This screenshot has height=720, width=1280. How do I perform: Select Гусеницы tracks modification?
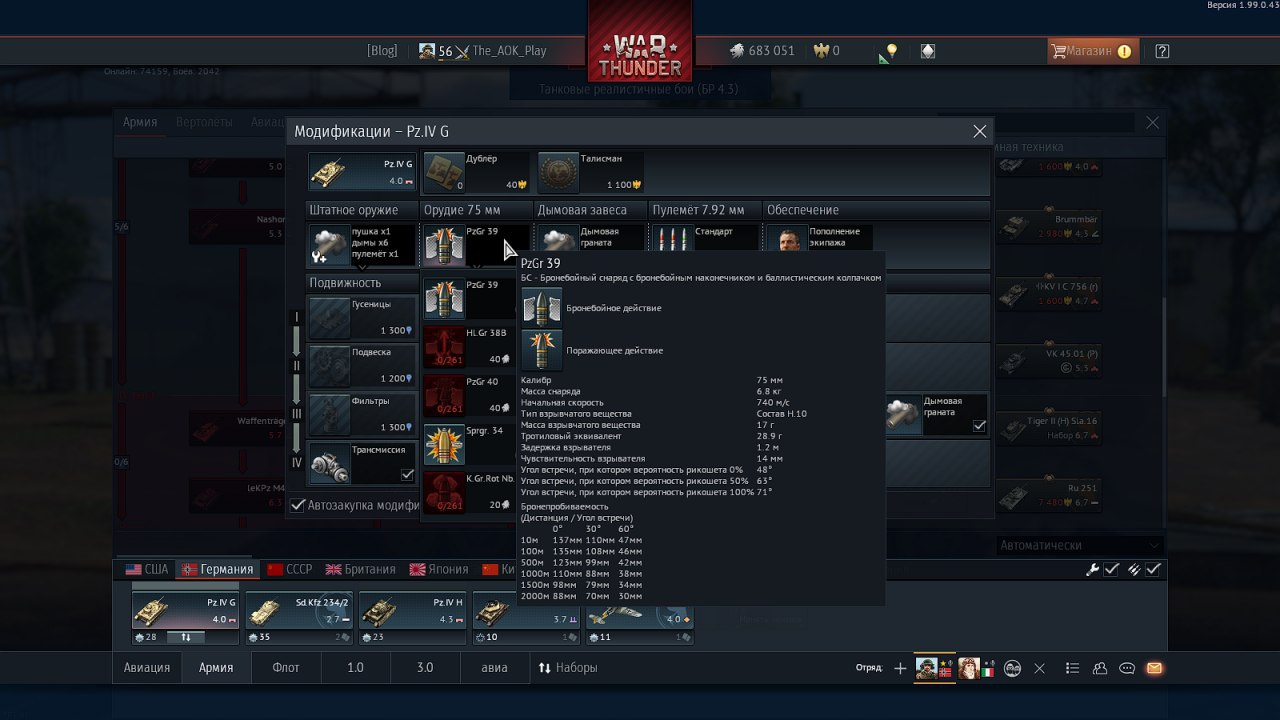(x=362, y=317)
